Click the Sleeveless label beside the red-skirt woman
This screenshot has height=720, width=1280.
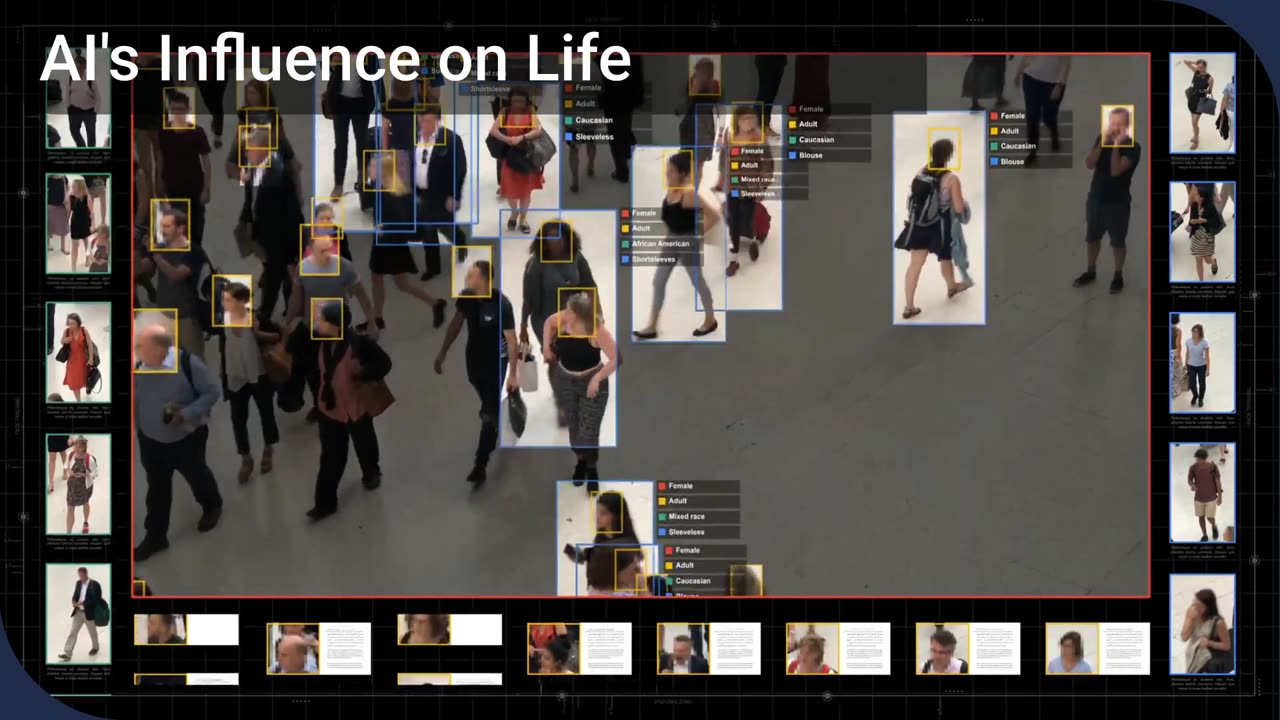click(594, 136)
